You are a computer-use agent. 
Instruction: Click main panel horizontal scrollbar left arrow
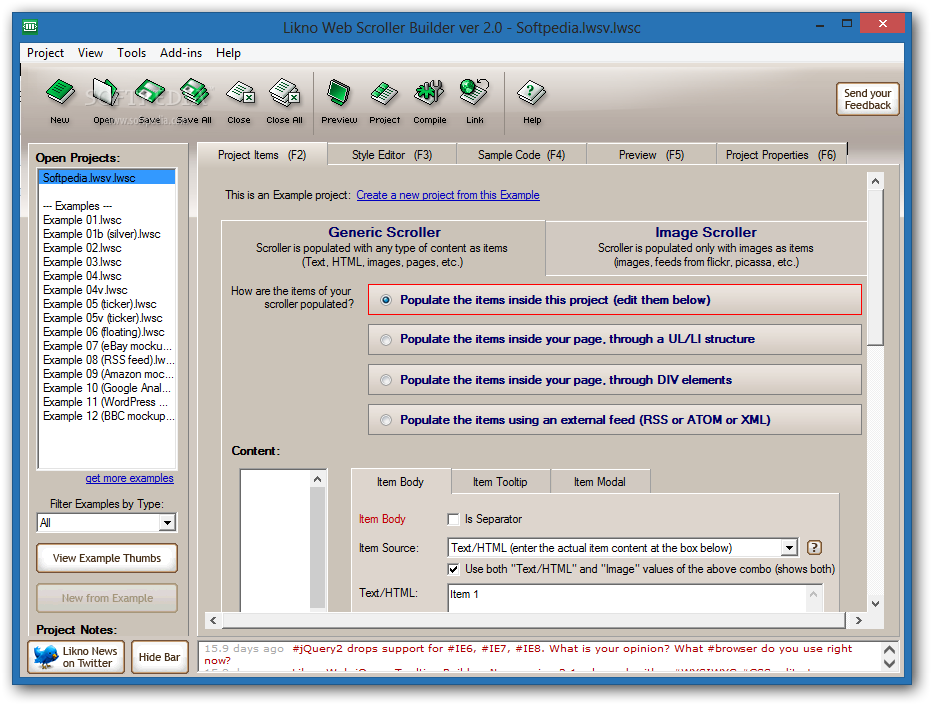(x=213, y=620)
